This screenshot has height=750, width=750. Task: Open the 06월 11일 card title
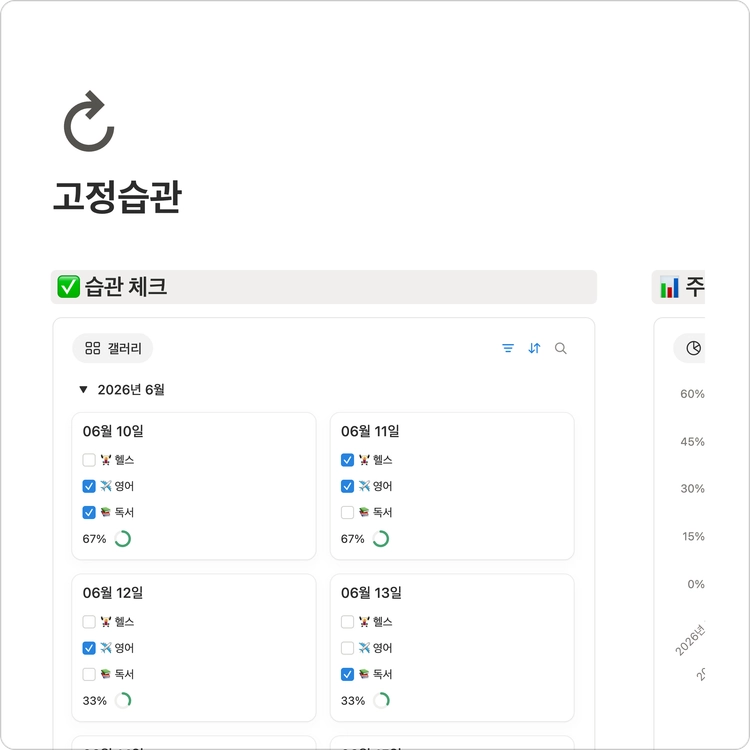[x=370, y=431]
